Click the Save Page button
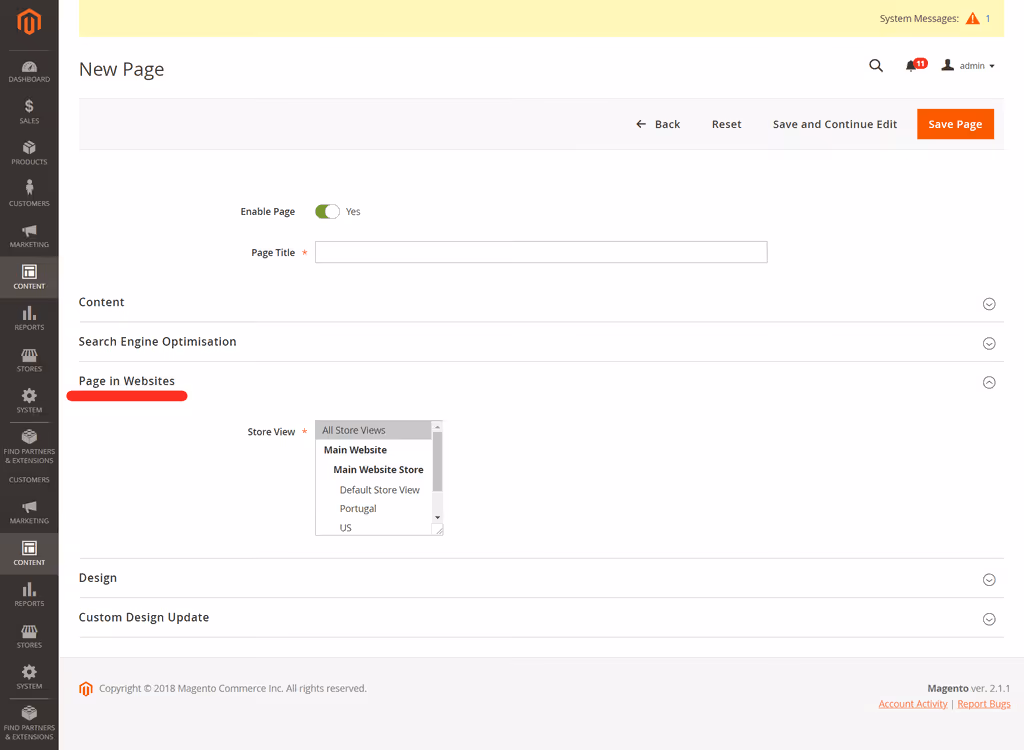 [x=955, y=124]
